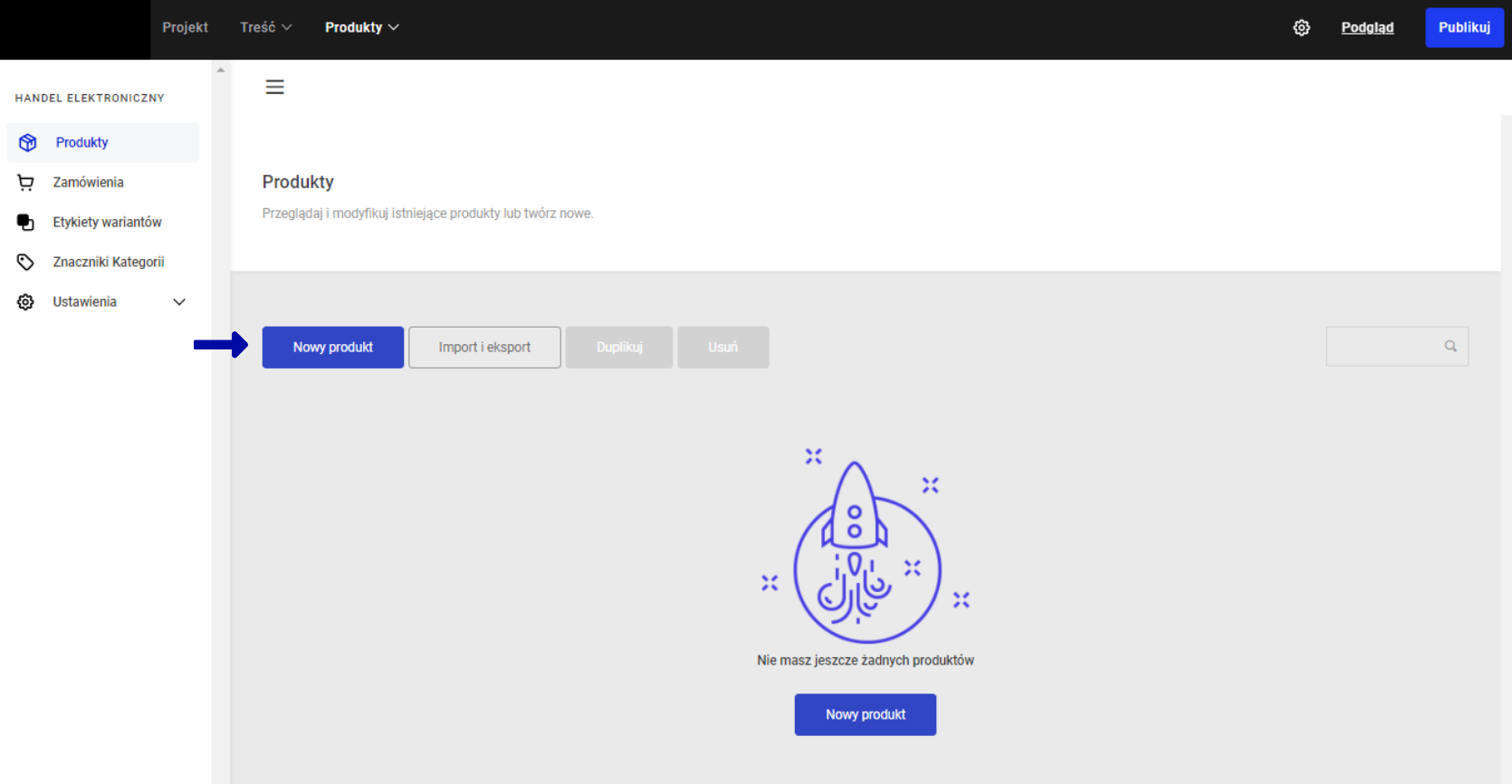Select Produkty in the sidebar
The image size is (1512, 784).
click(x=103, y=143)
